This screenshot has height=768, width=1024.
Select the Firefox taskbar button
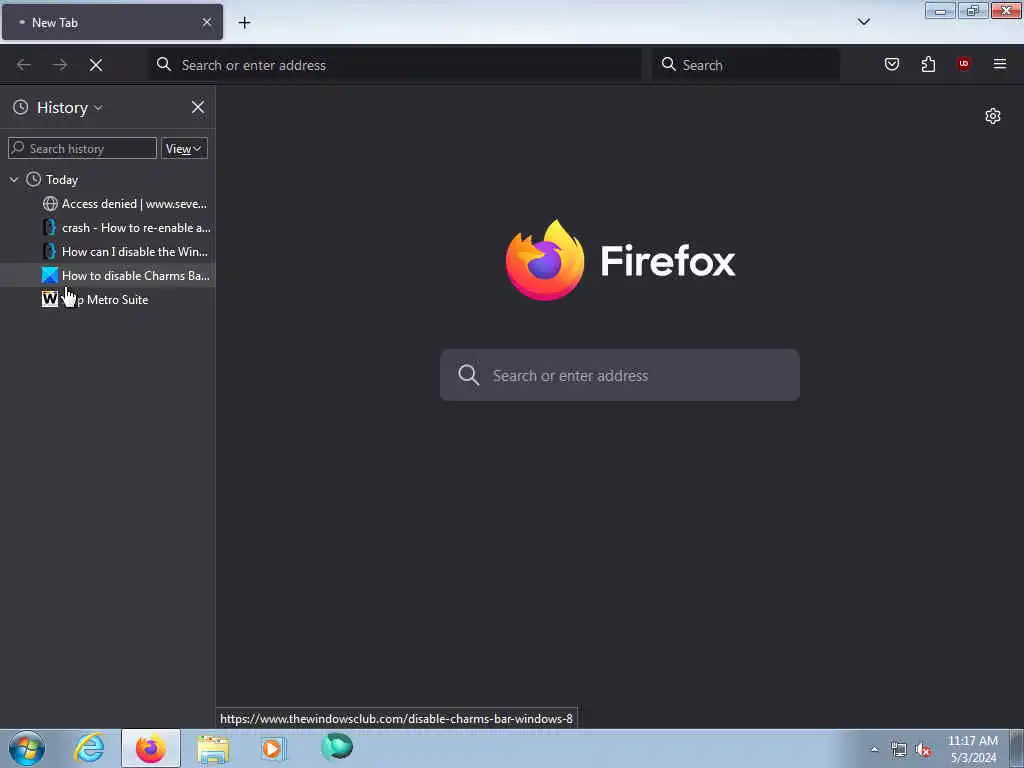coord(151,748)
